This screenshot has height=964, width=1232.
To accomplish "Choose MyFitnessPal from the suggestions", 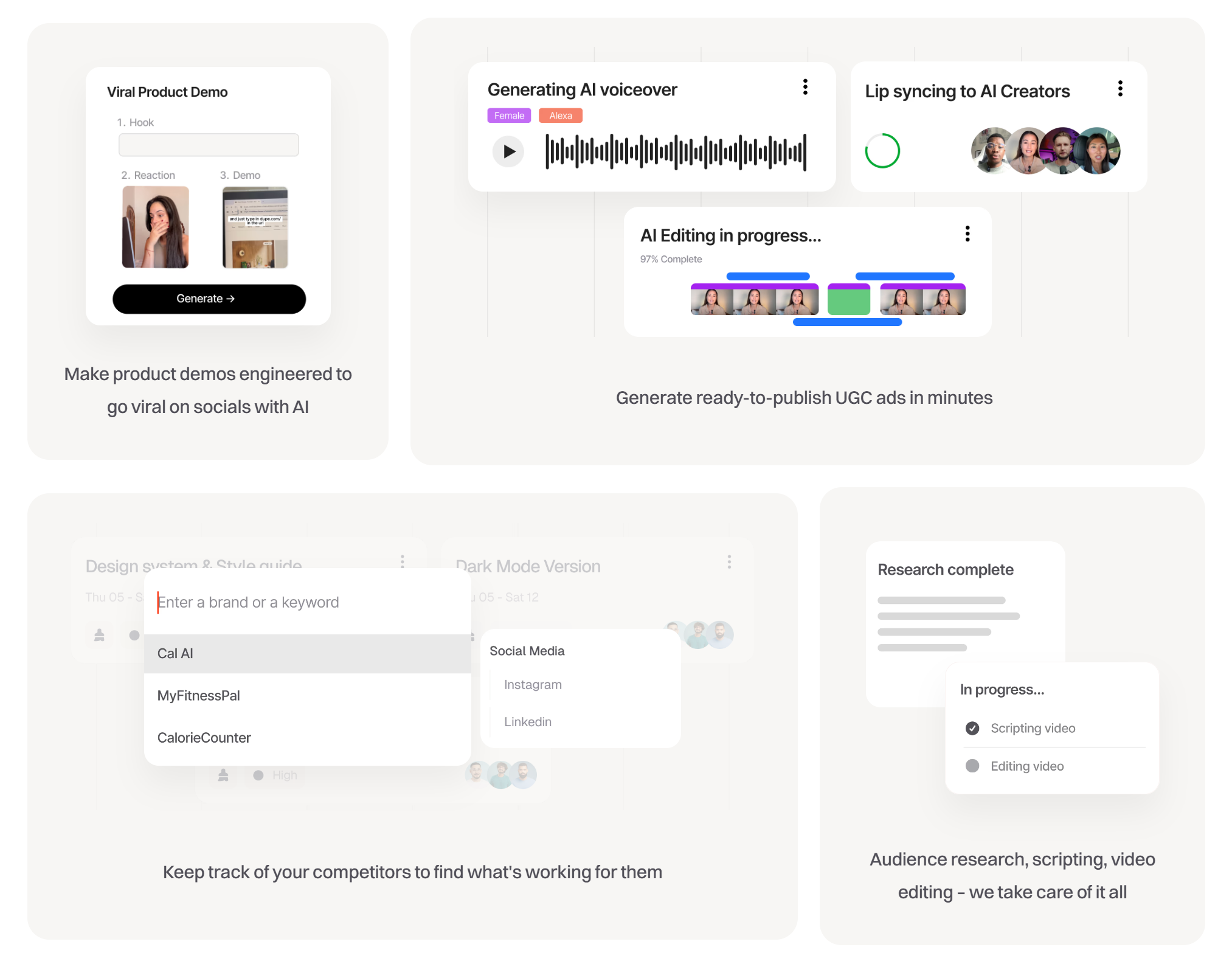I will (x=308, y=695).
